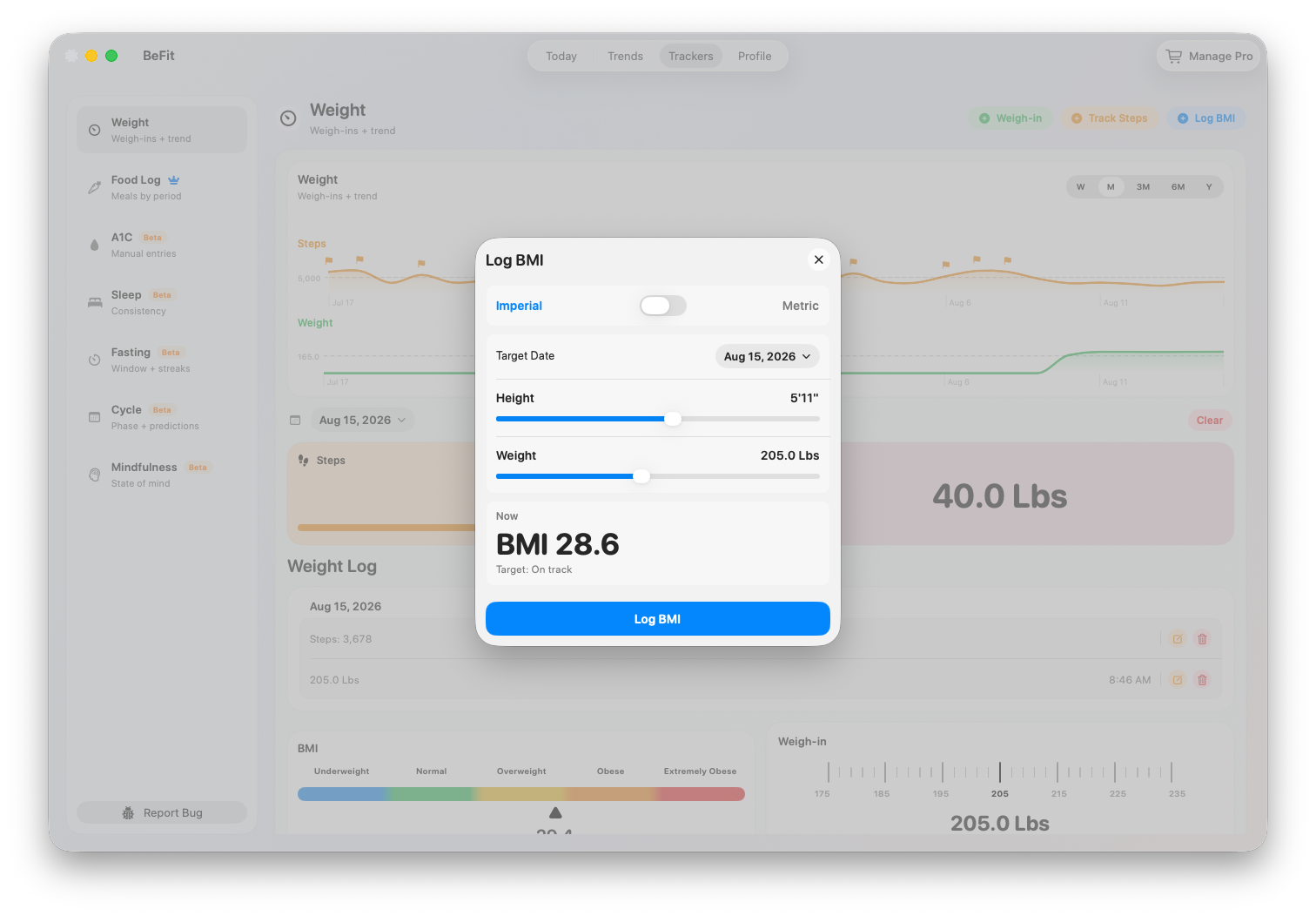The width and height of the screenshot is (1316, 916).
Task: Click the calendar icon beside date picker
Action: tap(295, 420)
